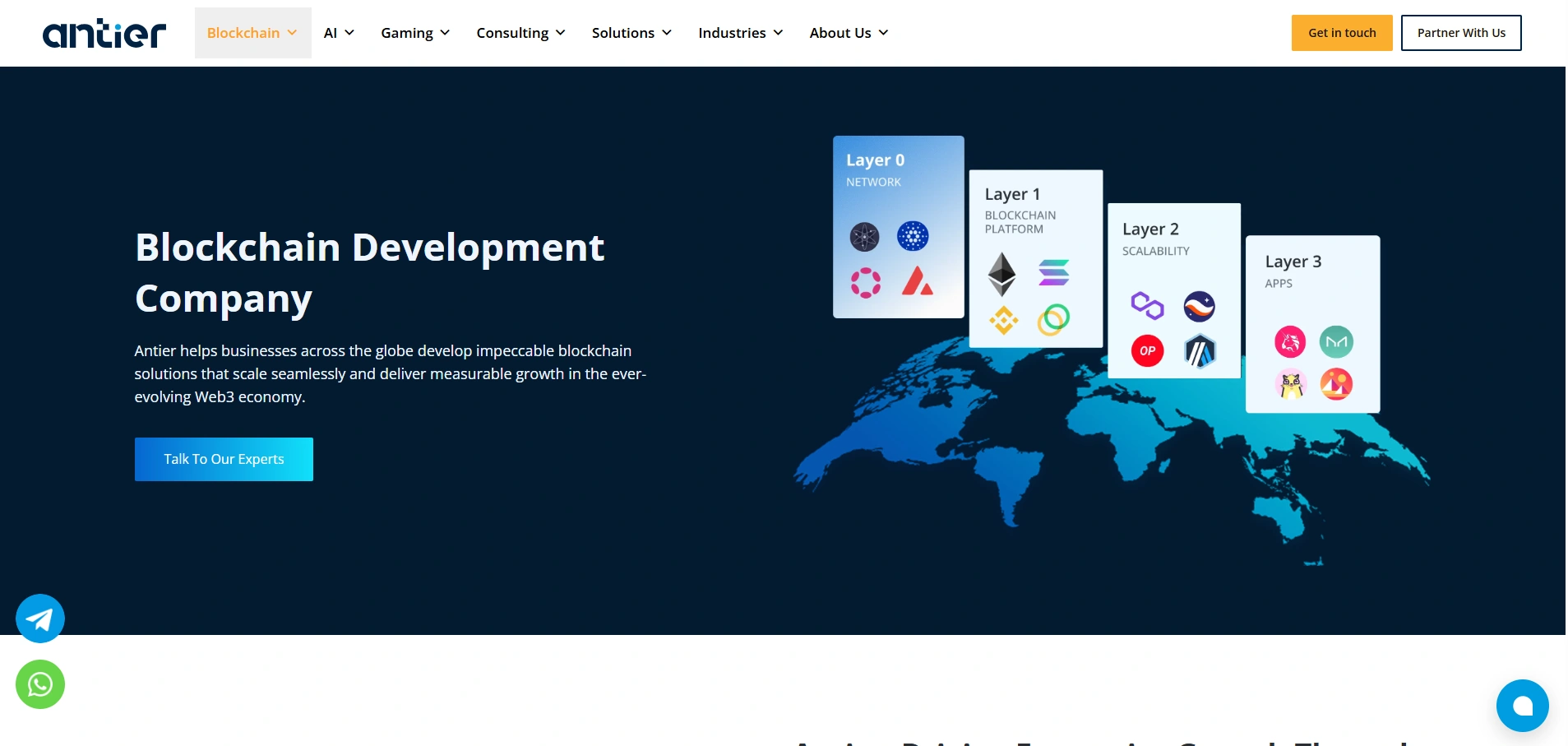Click the Arbitrum icon in Layer 2
This screenshot has width=1568, height=746.
tap(1200, 351)
